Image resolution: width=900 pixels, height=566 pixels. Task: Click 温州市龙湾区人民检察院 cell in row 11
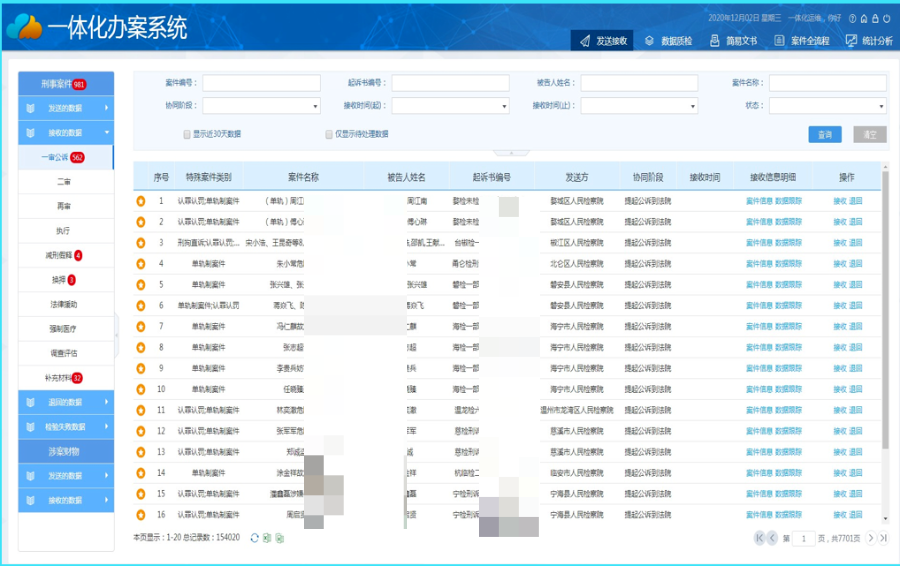point(577,410)
